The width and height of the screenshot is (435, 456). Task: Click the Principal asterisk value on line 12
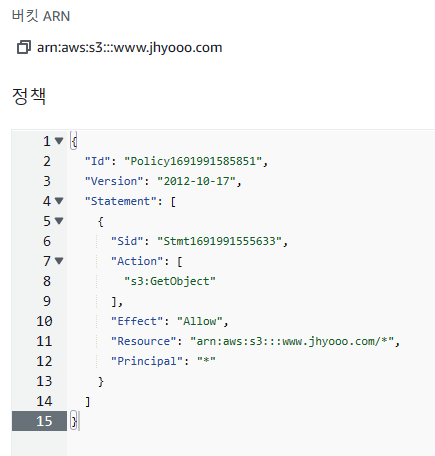click(206, 361)
